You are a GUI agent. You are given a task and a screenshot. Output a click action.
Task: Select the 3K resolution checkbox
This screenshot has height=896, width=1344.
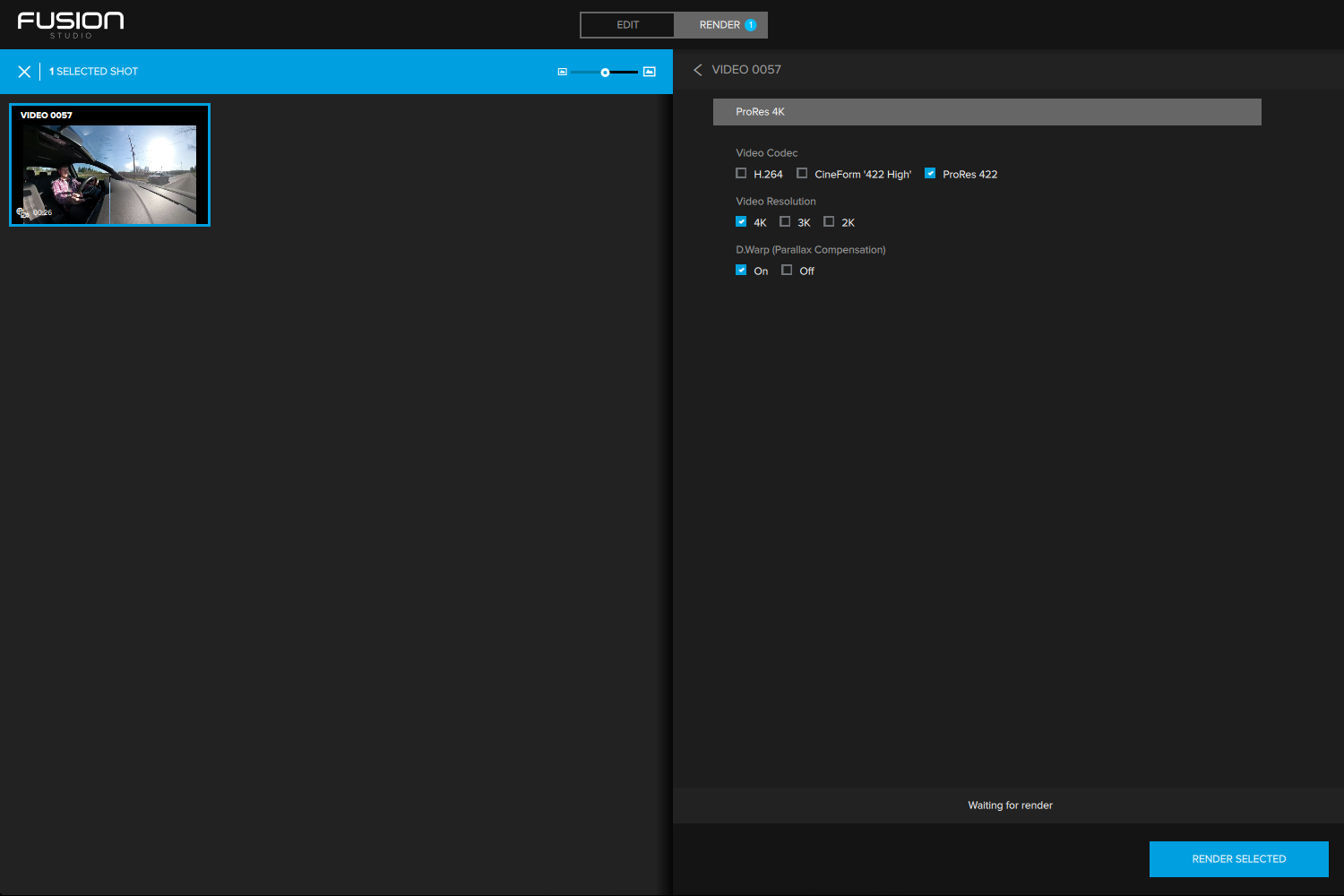point(785,221)
